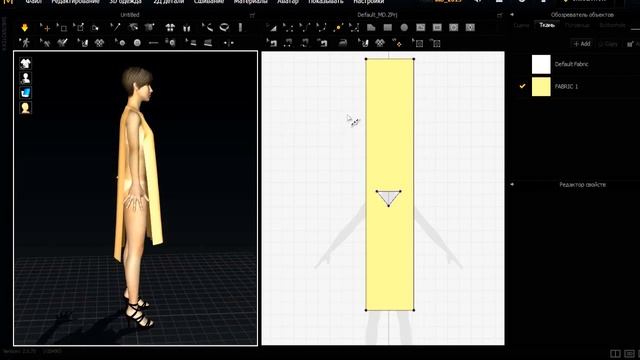Toggle the avatar display icon in the 3D viewport
The height and width of the screenshot is (360, 640).
(x=25, y=78)
